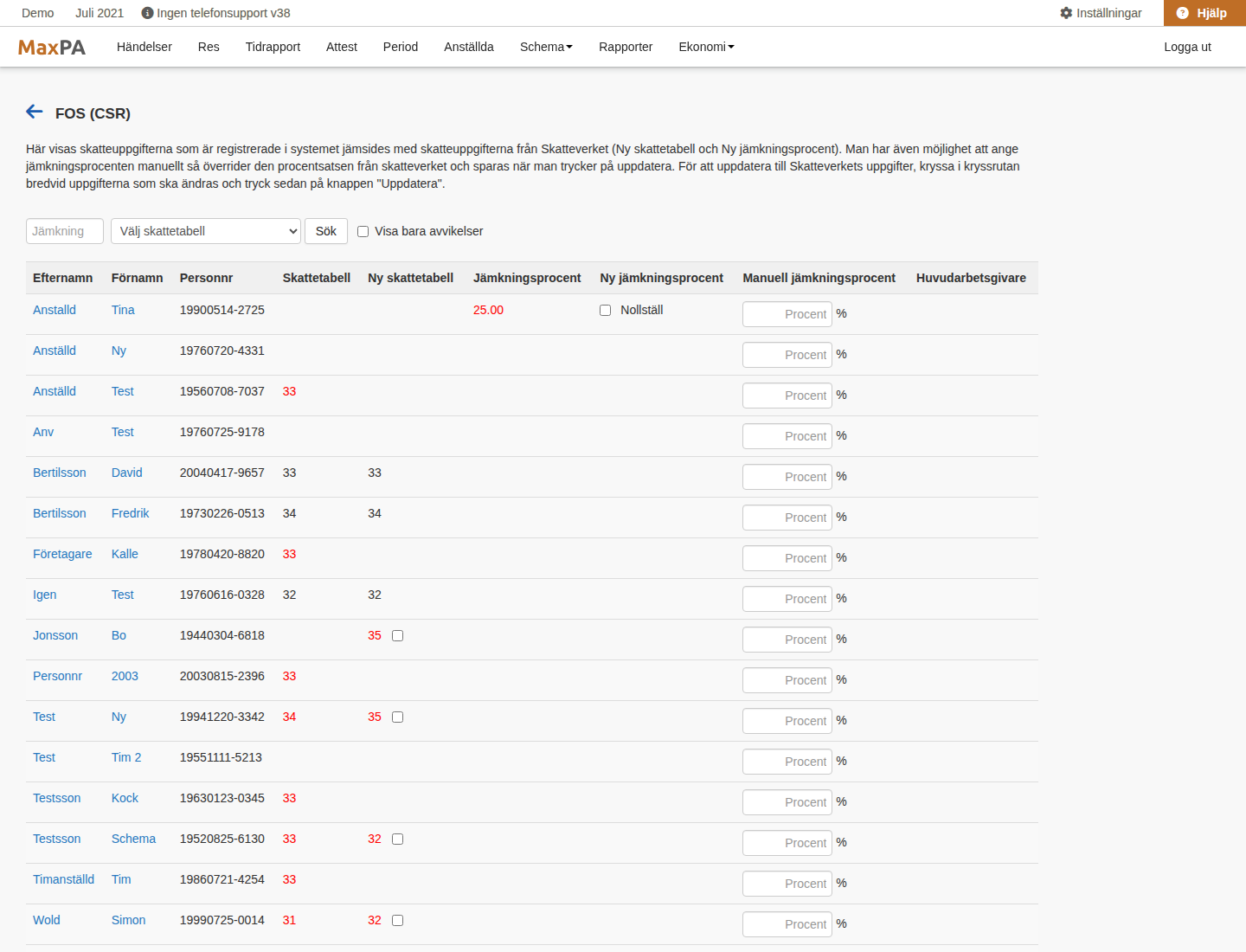Expand the Schema menu
1246x952 pixels.
click(546, 47)
